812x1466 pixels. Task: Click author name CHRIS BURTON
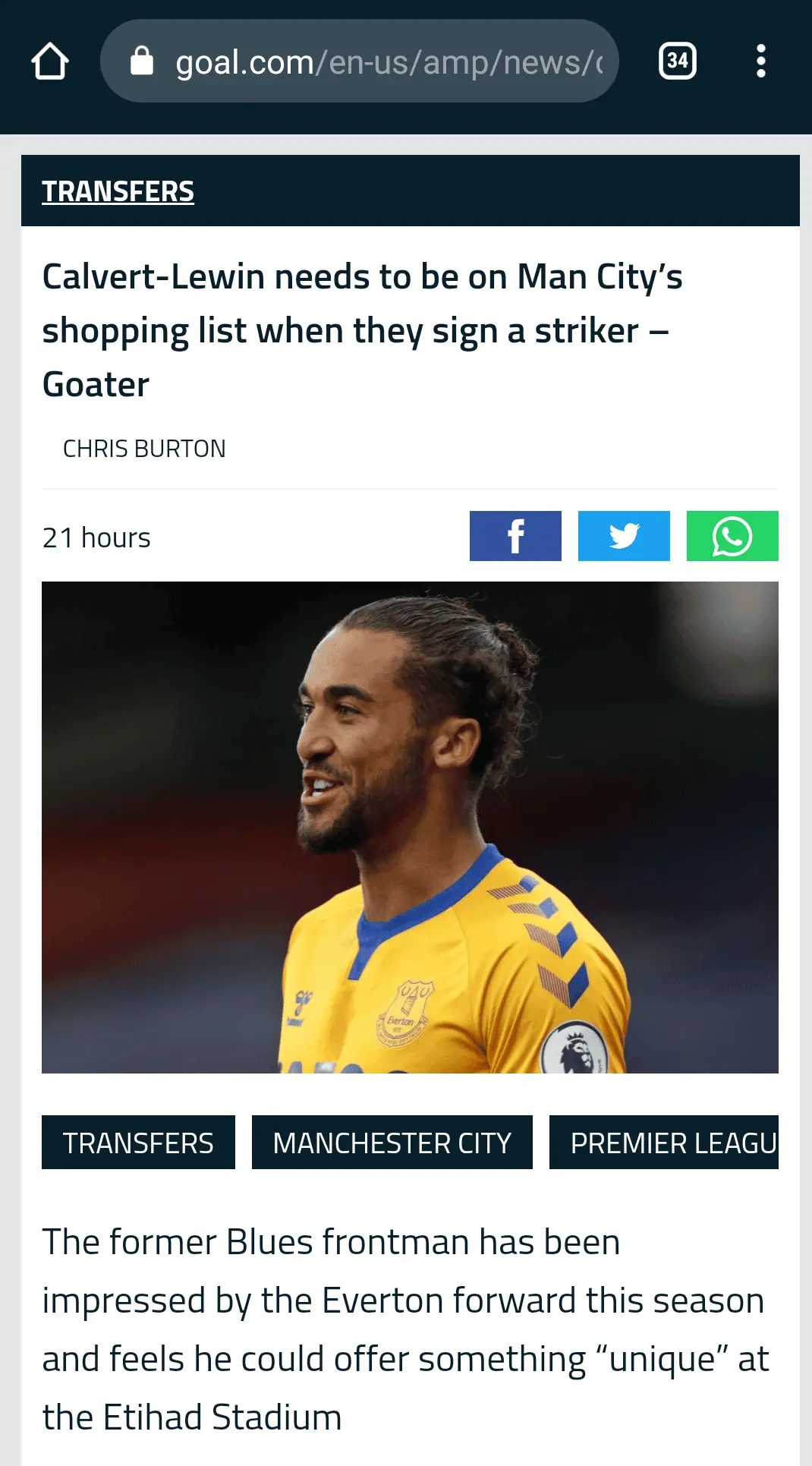click(x=144, y=449)
